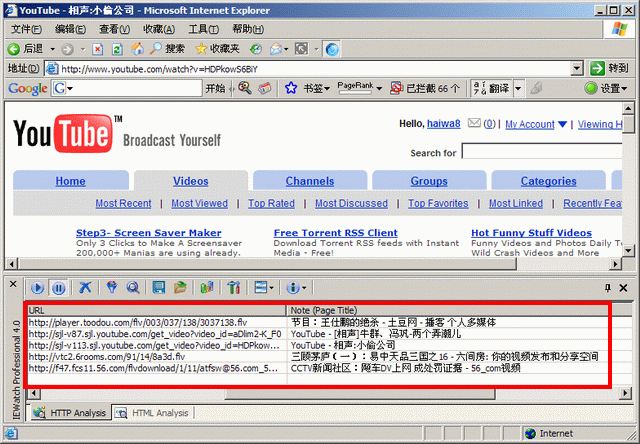The width and height of the screenshot is (640, 444).
Task: Select the player.toodou.com flv URL row
Action: [318, 322]
